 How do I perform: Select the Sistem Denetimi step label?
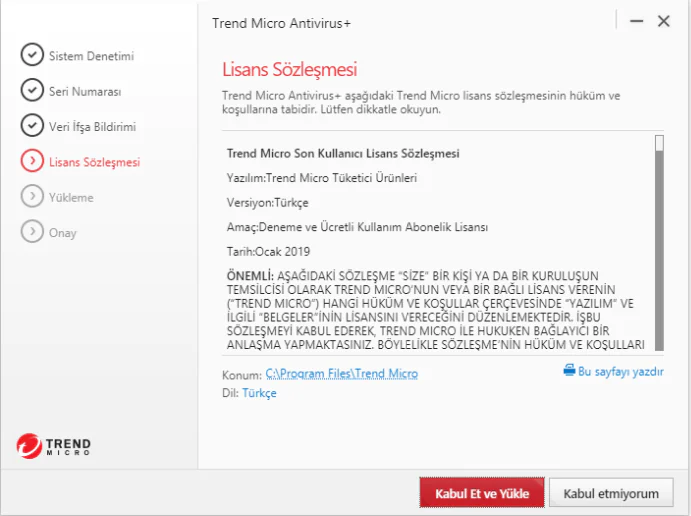[x=91, y=56]
